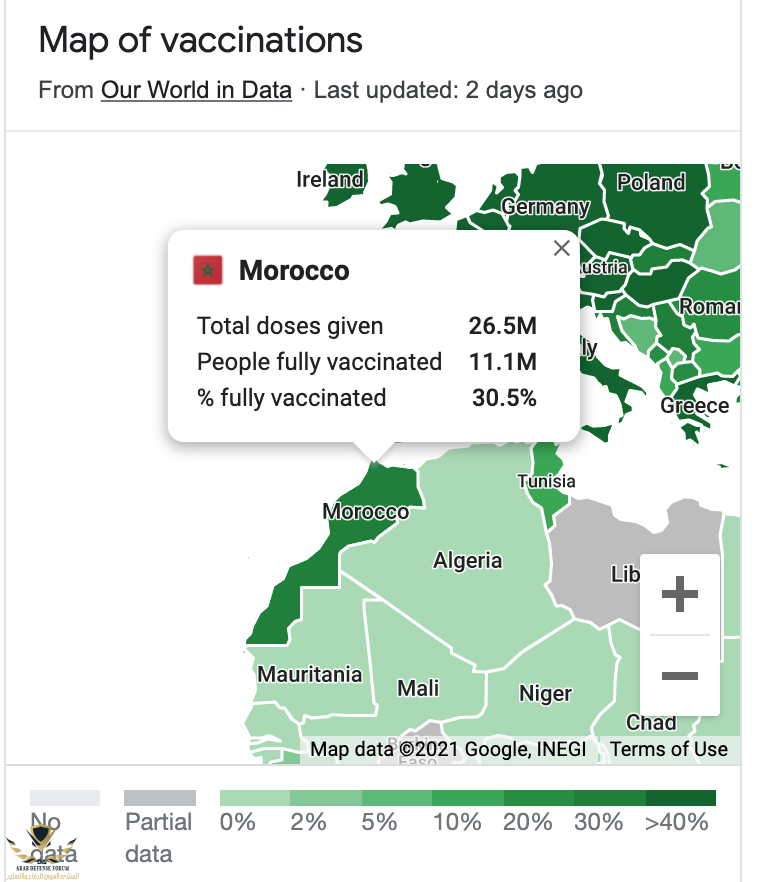The image size is (758, 882).
Task: Click Greece on the map
Action: [x=694, y=405]
